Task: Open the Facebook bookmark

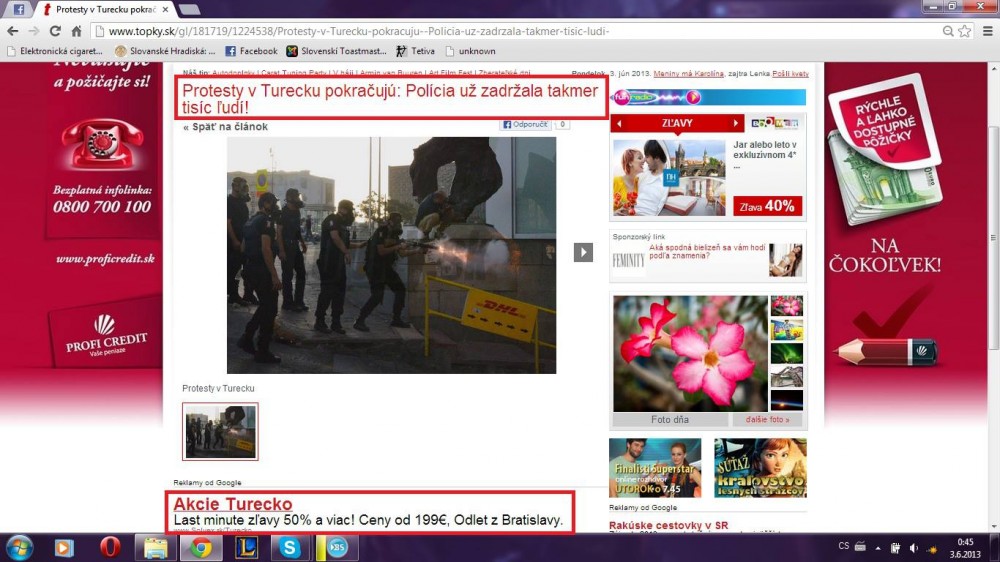Action: tap(251, 51)
